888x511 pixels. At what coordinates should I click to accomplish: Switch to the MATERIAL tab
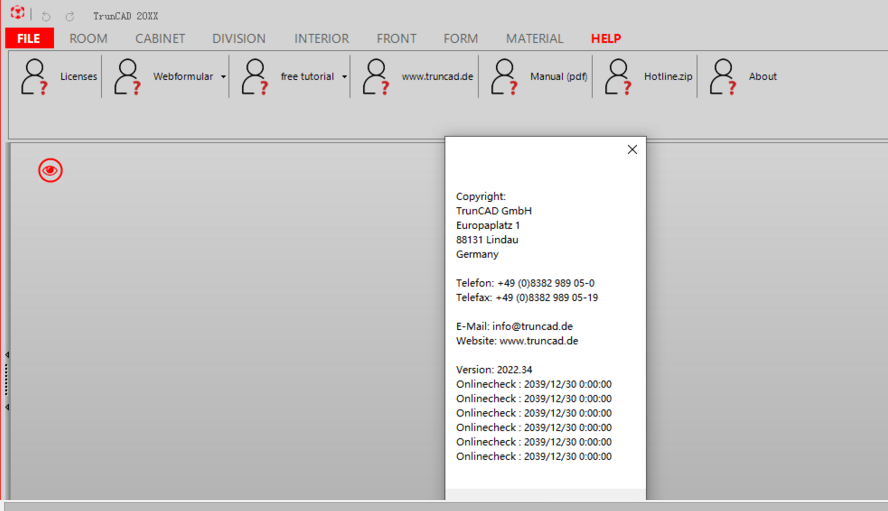coord(535,39)
